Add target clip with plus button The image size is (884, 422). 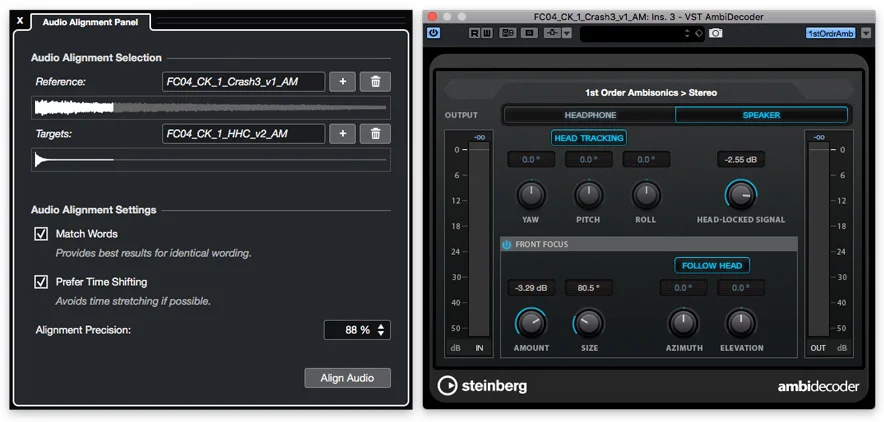click(343, 134)
